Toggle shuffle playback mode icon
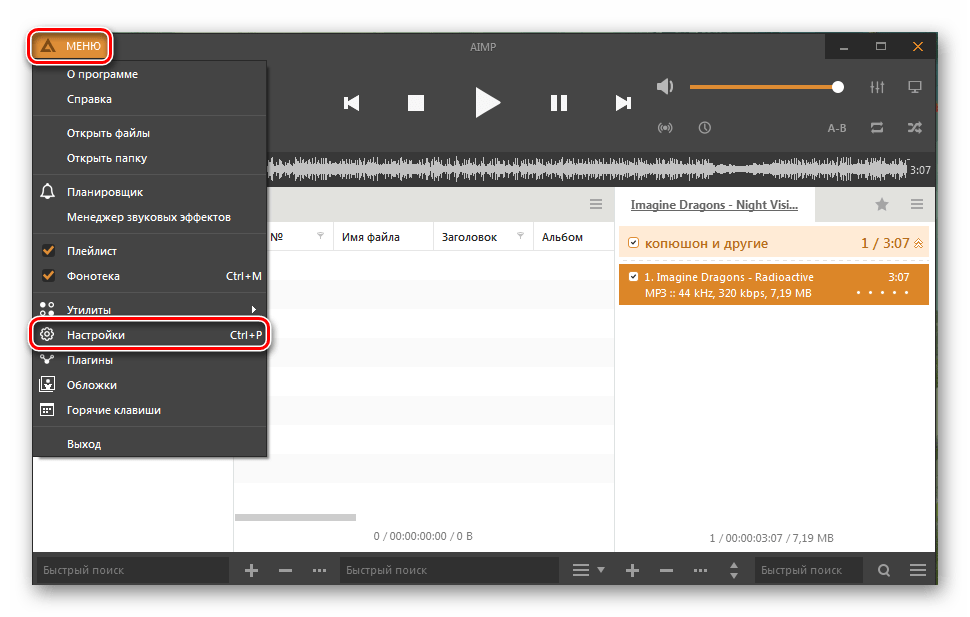 coord(914,128)
